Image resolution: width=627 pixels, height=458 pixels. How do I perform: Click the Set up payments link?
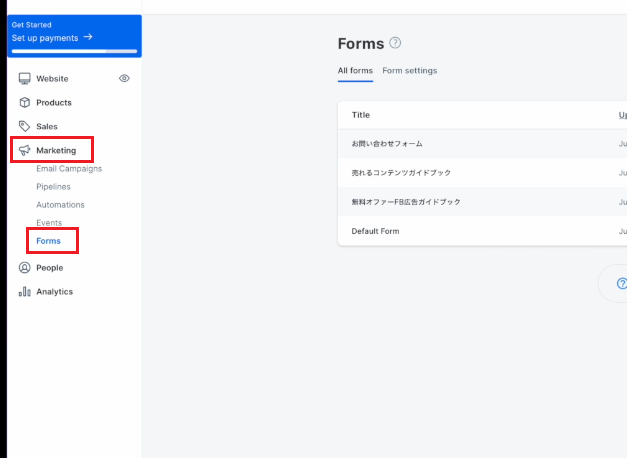pyautogui.click(x=45, y=38)
